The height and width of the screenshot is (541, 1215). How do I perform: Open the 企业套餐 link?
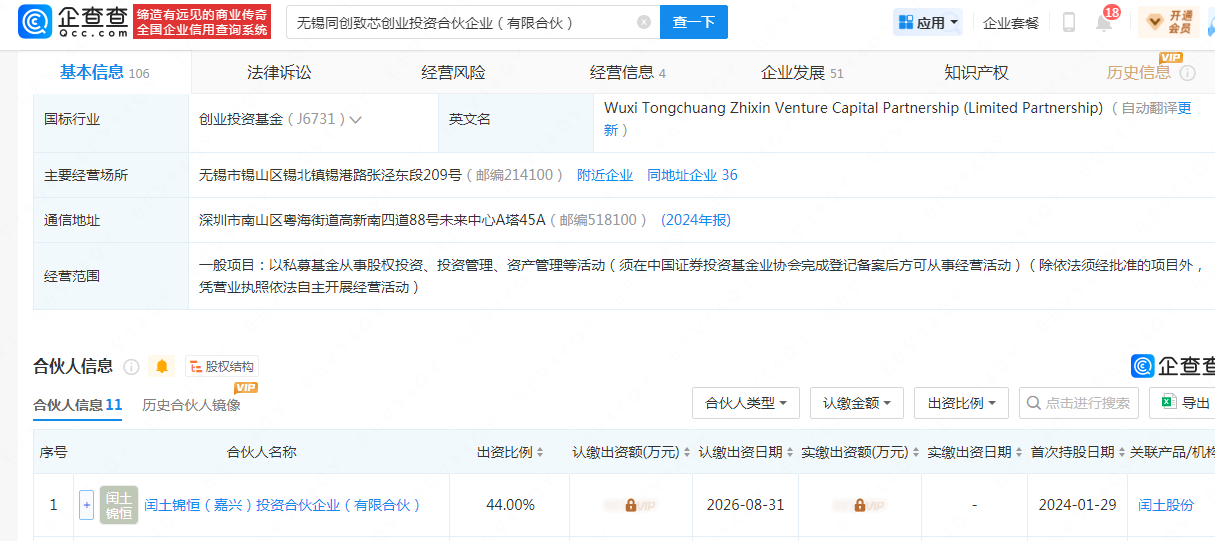pos(1011,22)
